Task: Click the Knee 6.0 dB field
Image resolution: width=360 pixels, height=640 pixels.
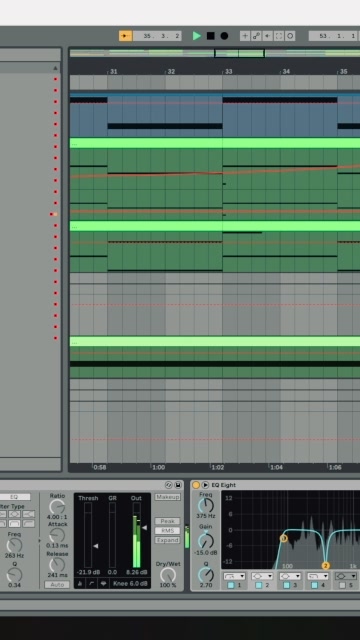Action: tap(130, 584)
